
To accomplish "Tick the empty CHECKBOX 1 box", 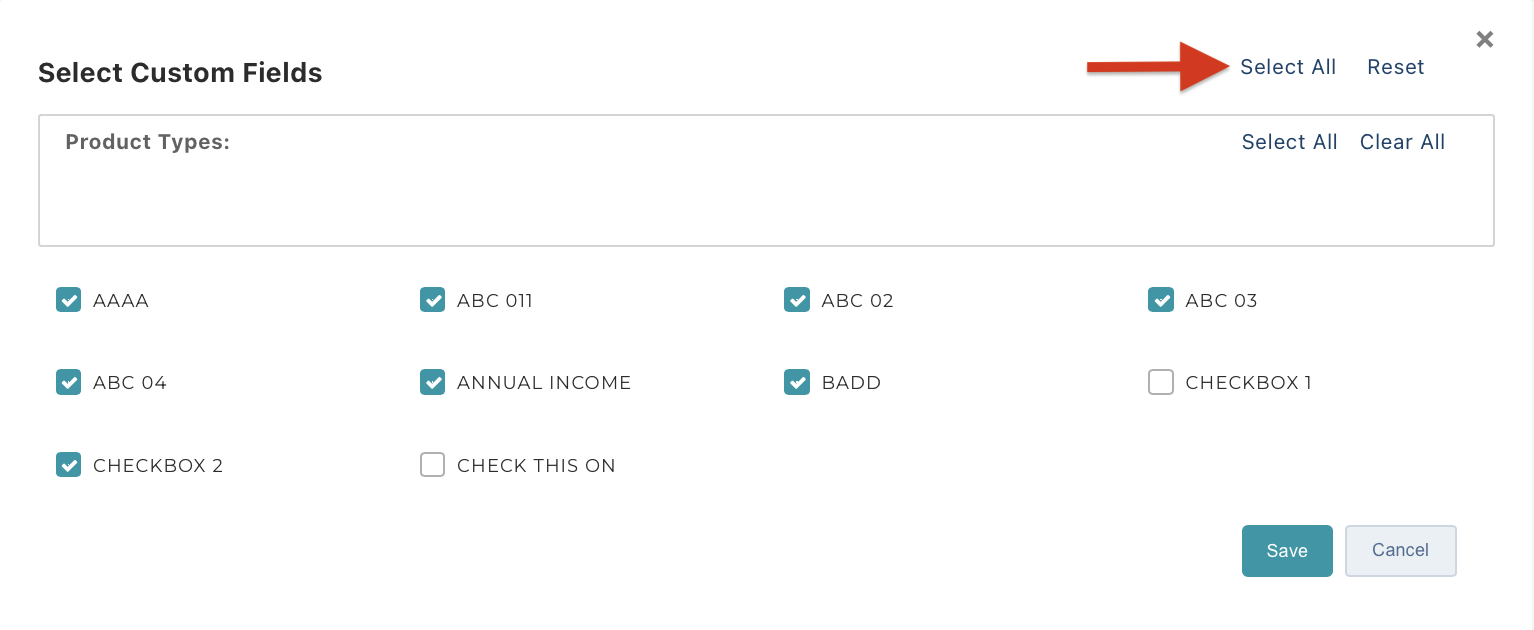I will click(x=1161, y=382).
